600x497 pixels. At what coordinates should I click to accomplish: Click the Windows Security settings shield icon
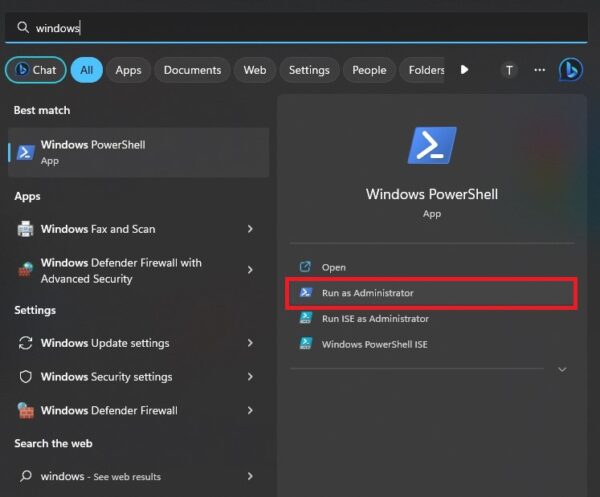pyautogui.click(x=26, y=377)
